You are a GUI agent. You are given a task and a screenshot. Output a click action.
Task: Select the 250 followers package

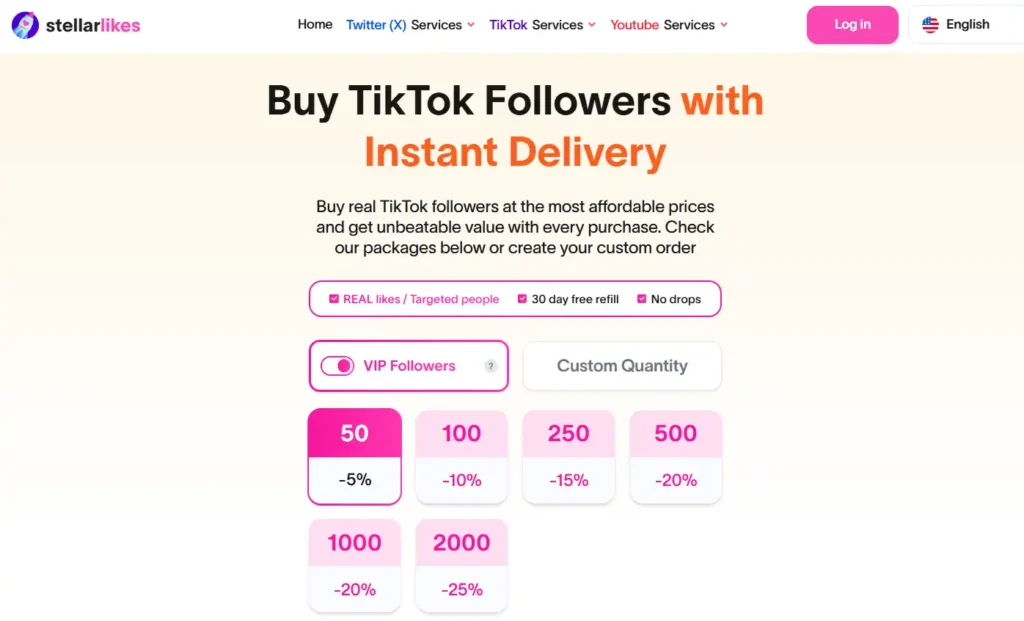point(568,456)
